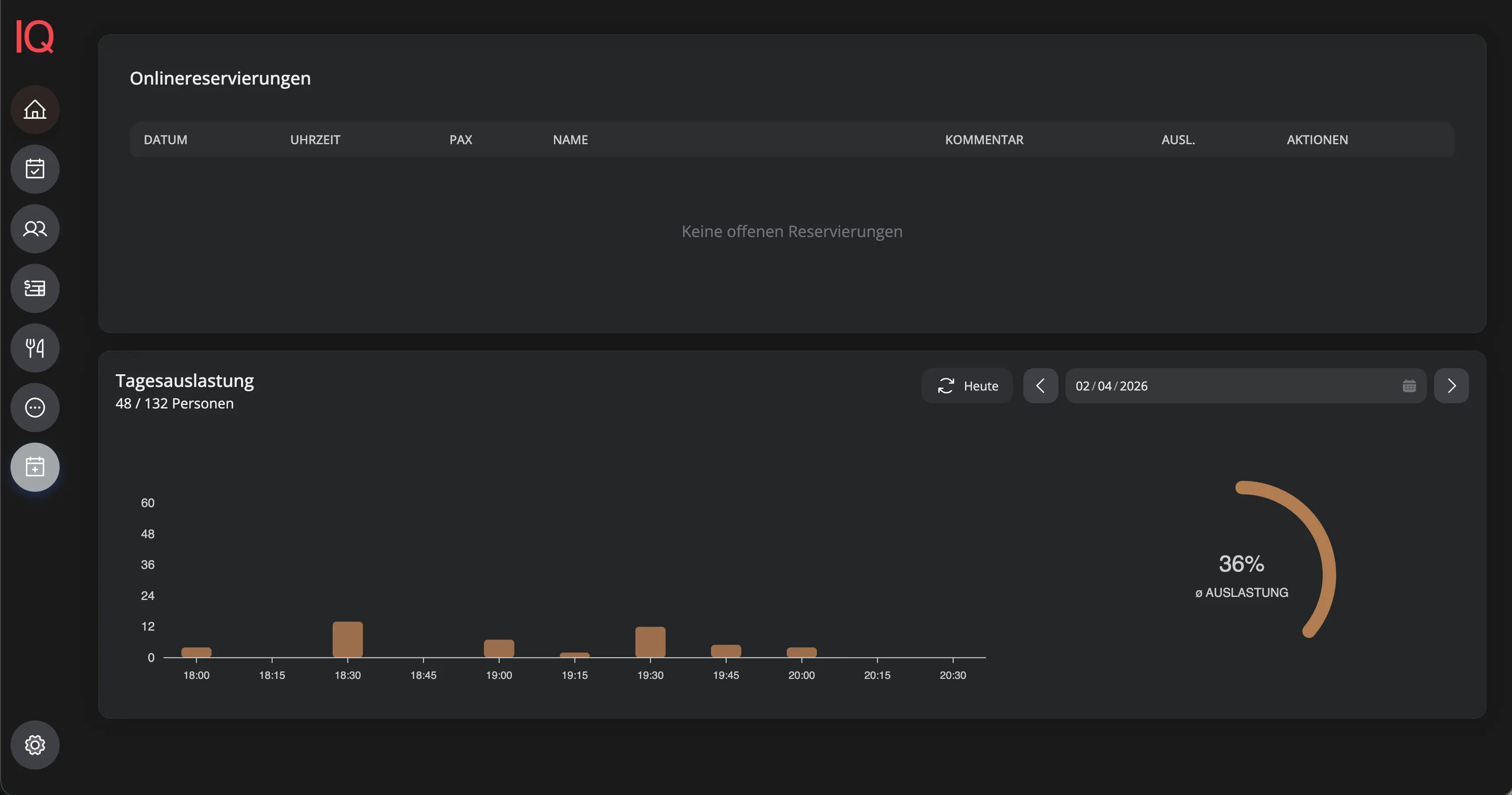Image resolution: width=1512 pixels, height=795 pixels.
Task: Open settings gear icon in sidebar
Action: click(x=35, y=745)
